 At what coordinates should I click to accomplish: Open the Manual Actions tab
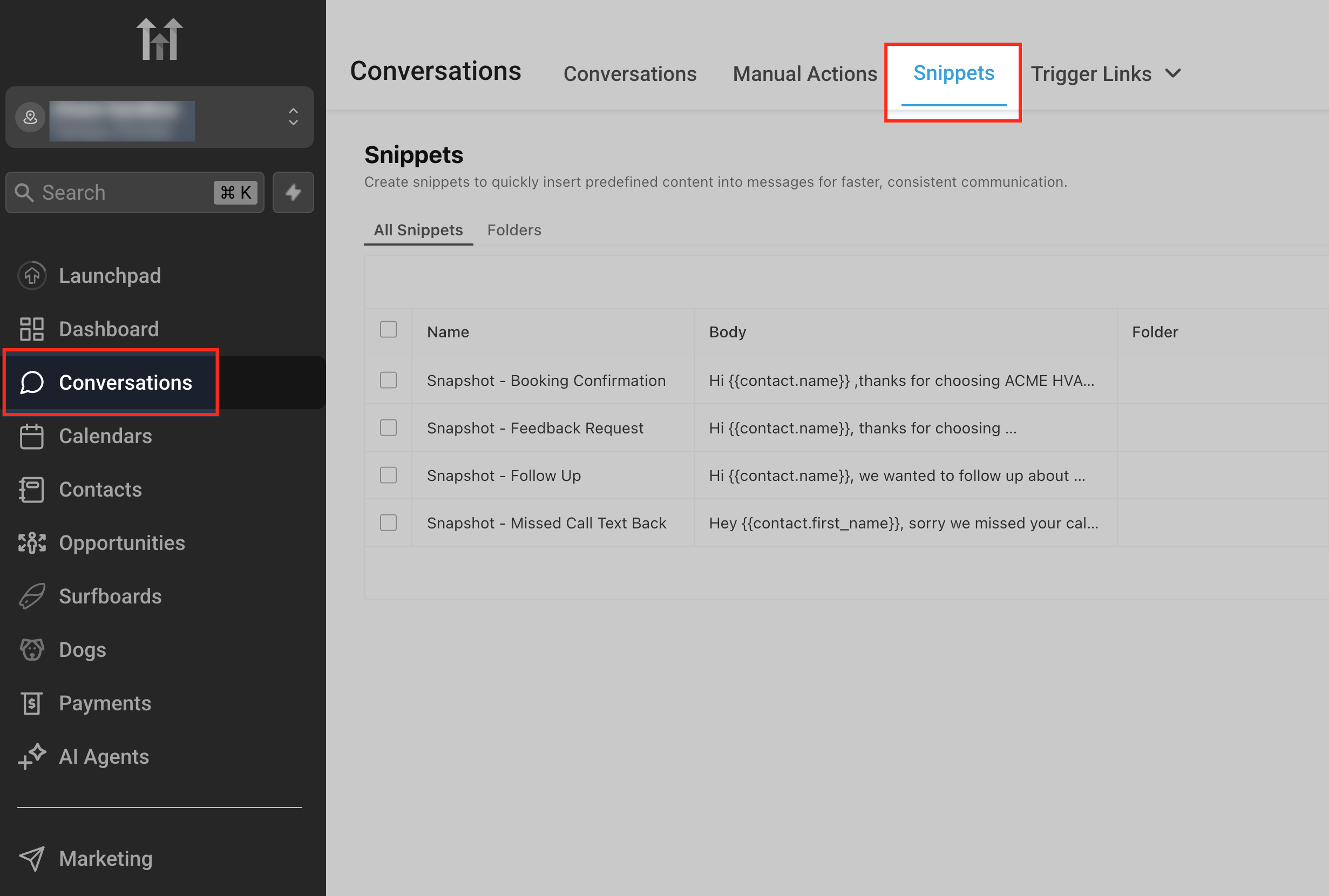pos(804,74)
